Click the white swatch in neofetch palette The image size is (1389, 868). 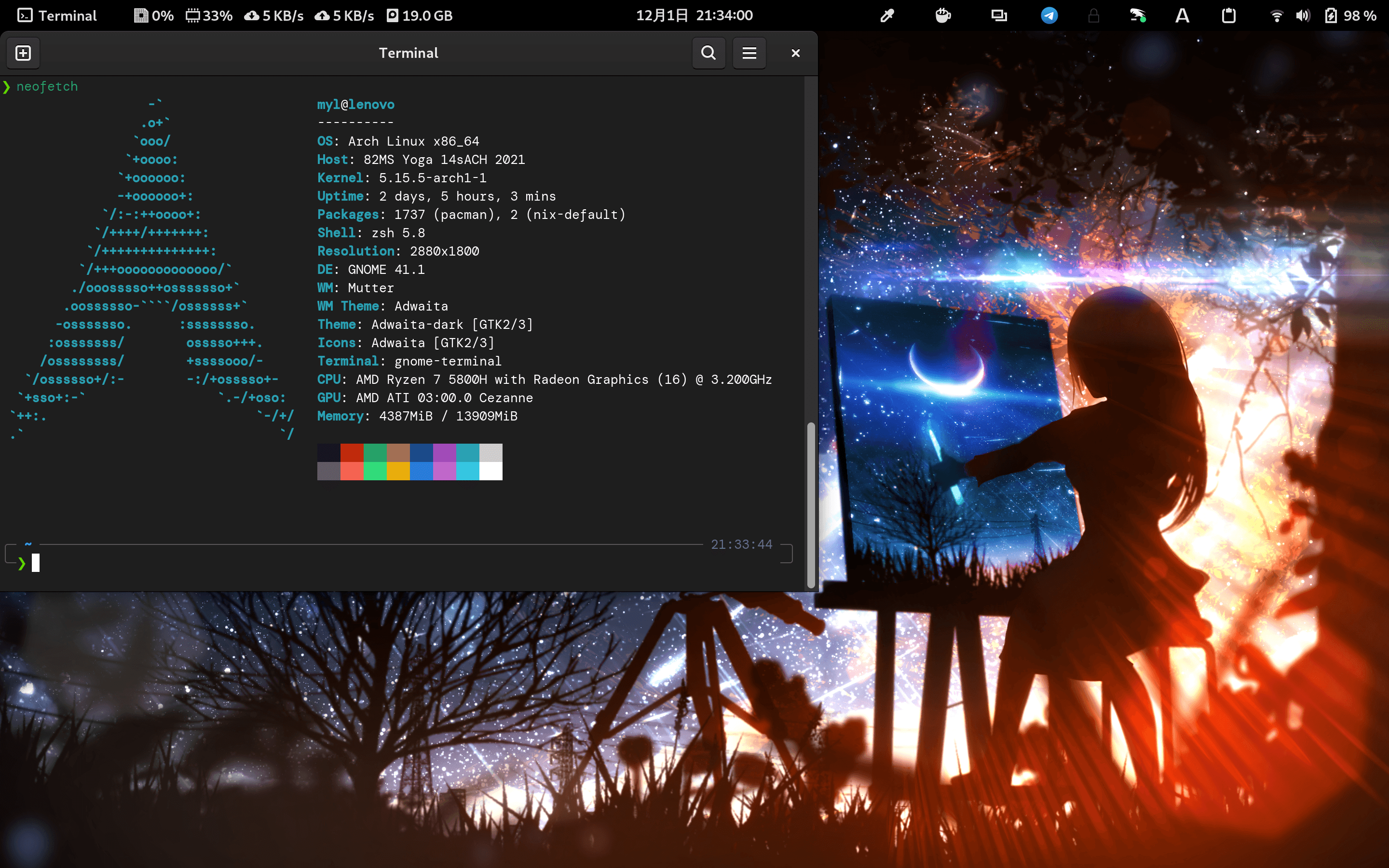[491, 471]
